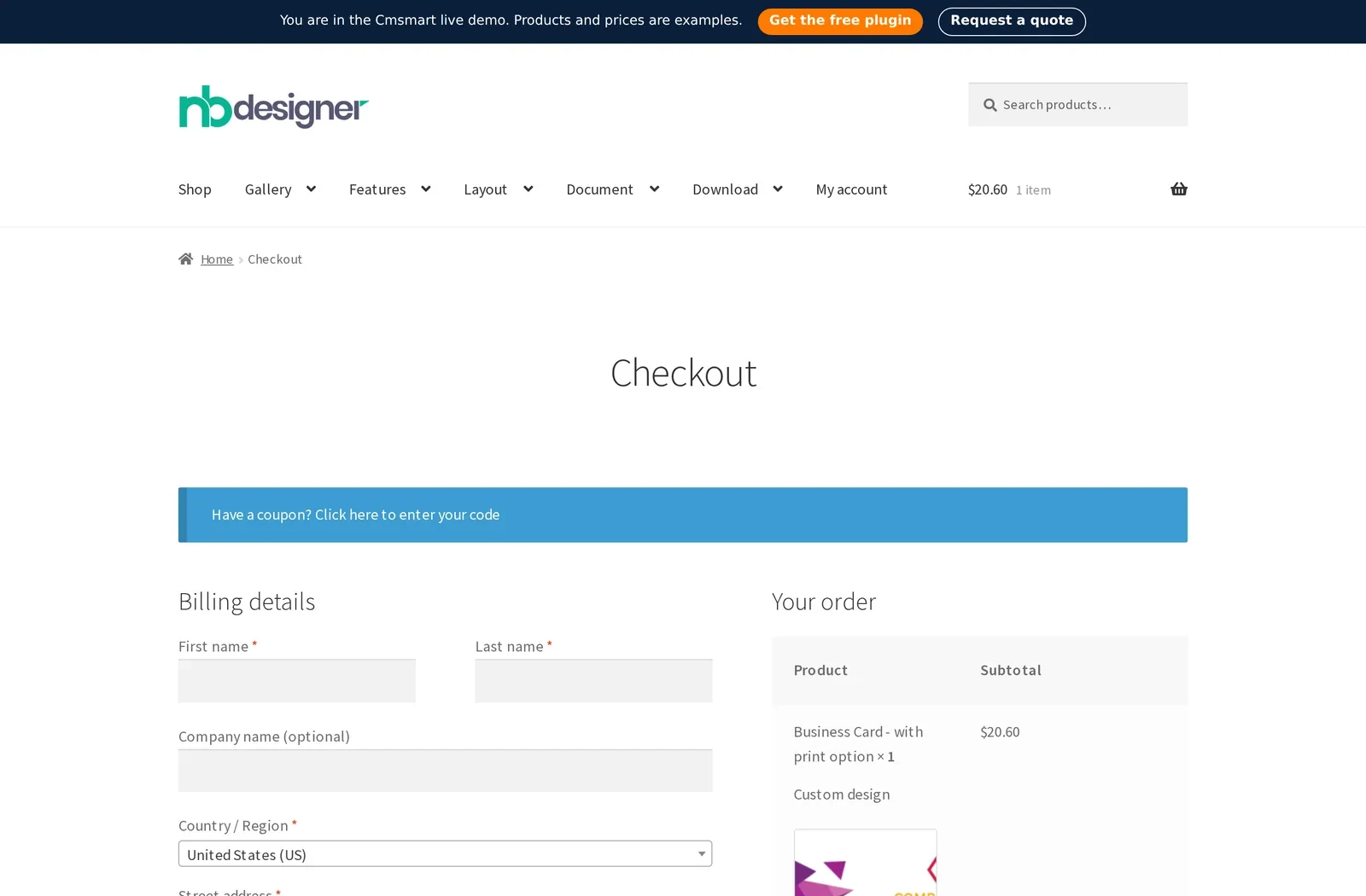Screen dimensions: 1366x896
Task: Click the Business Card product text
Action: [858, 744]
